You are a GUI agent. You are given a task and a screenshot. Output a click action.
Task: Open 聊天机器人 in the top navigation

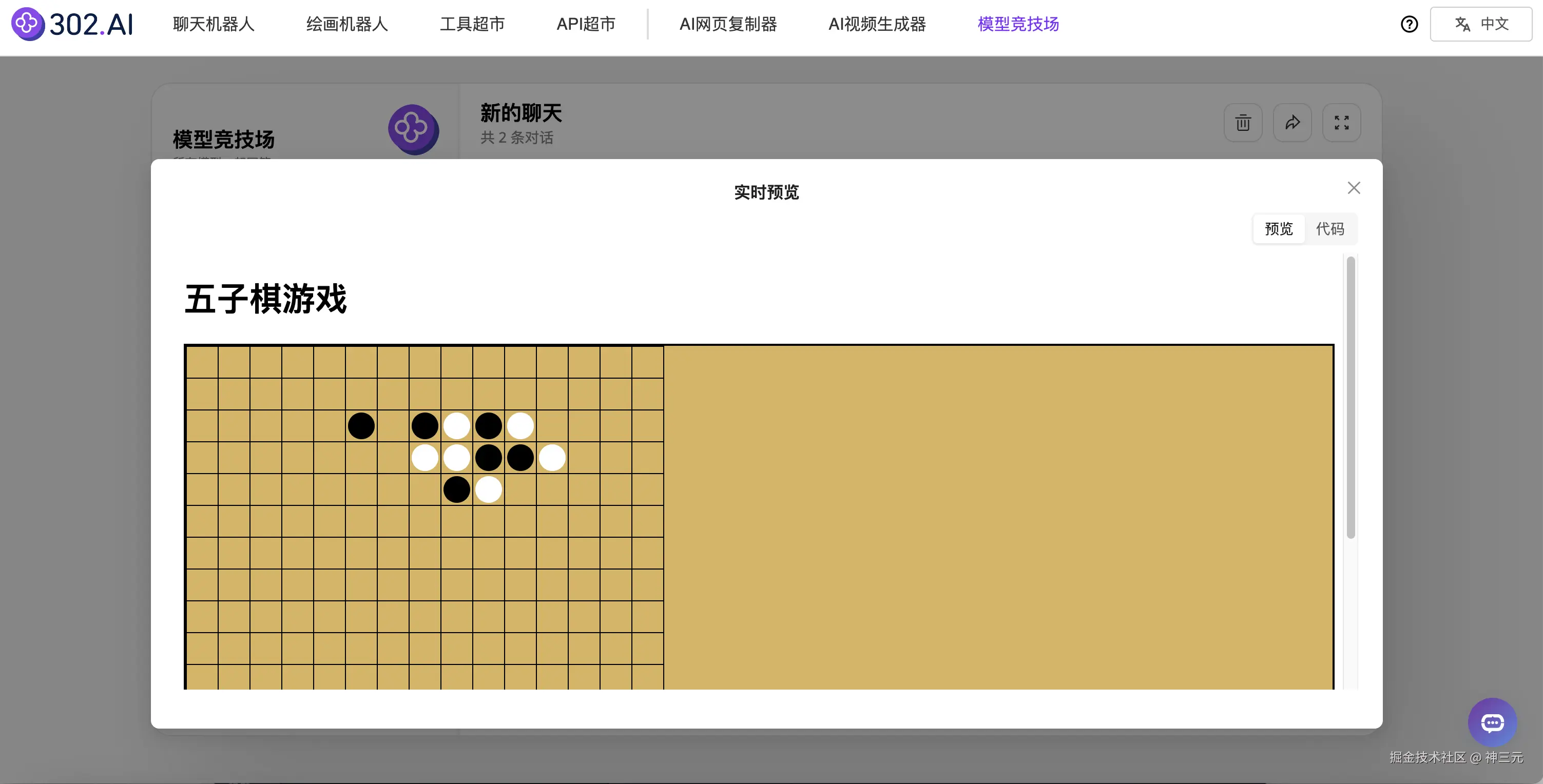214,24
